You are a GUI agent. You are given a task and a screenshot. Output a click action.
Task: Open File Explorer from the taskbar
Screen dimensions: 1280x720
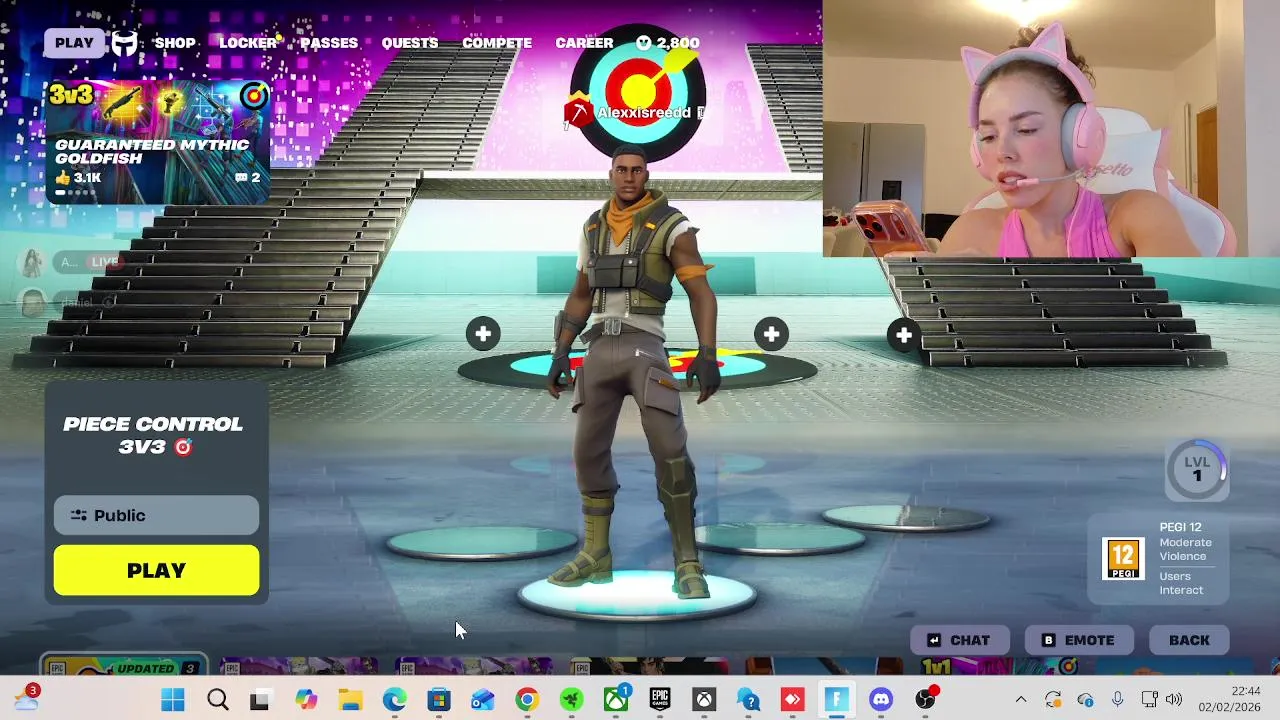(349, 699)
